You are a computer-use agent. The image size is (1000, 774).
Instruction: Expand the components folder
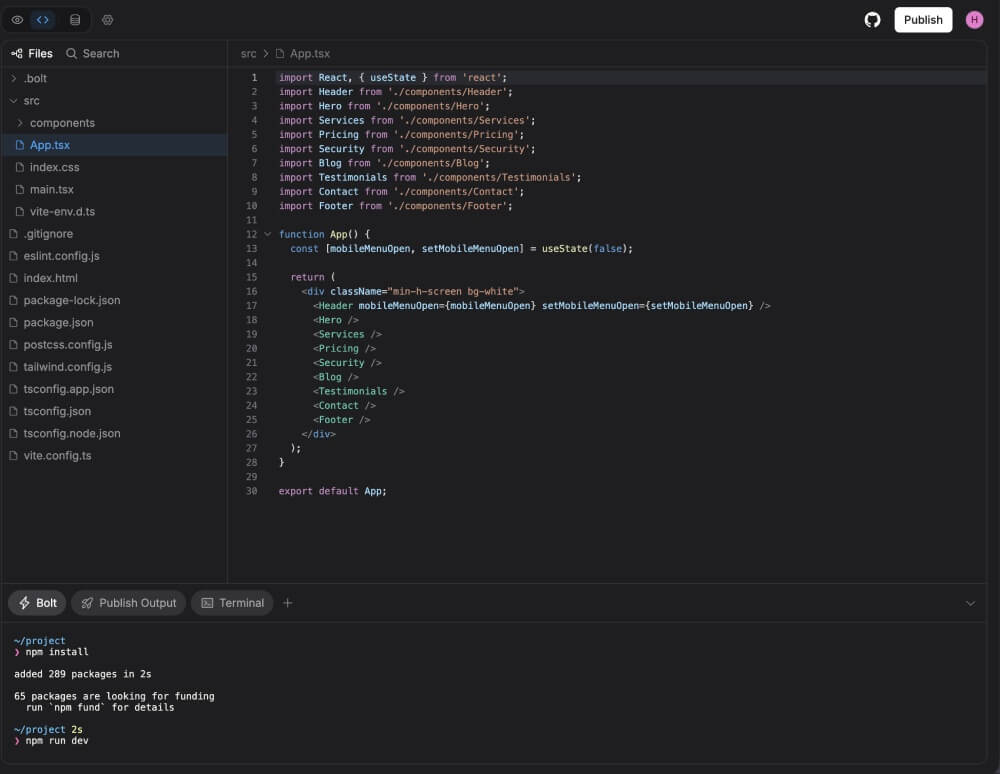[x=115, y=123]
